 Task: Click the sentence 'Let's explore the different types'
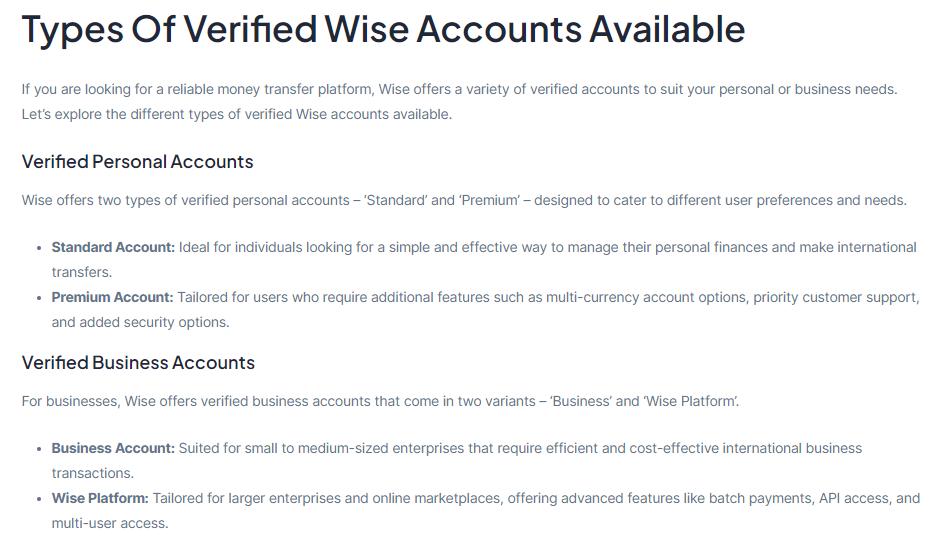pos(237,114)
